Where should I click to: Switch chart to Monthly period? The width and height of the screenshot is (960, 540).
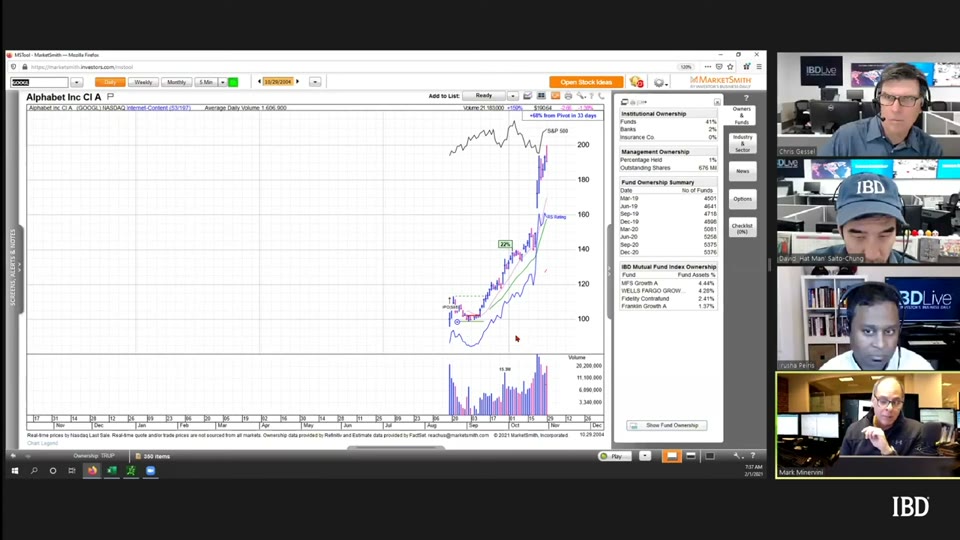(176, 82)
